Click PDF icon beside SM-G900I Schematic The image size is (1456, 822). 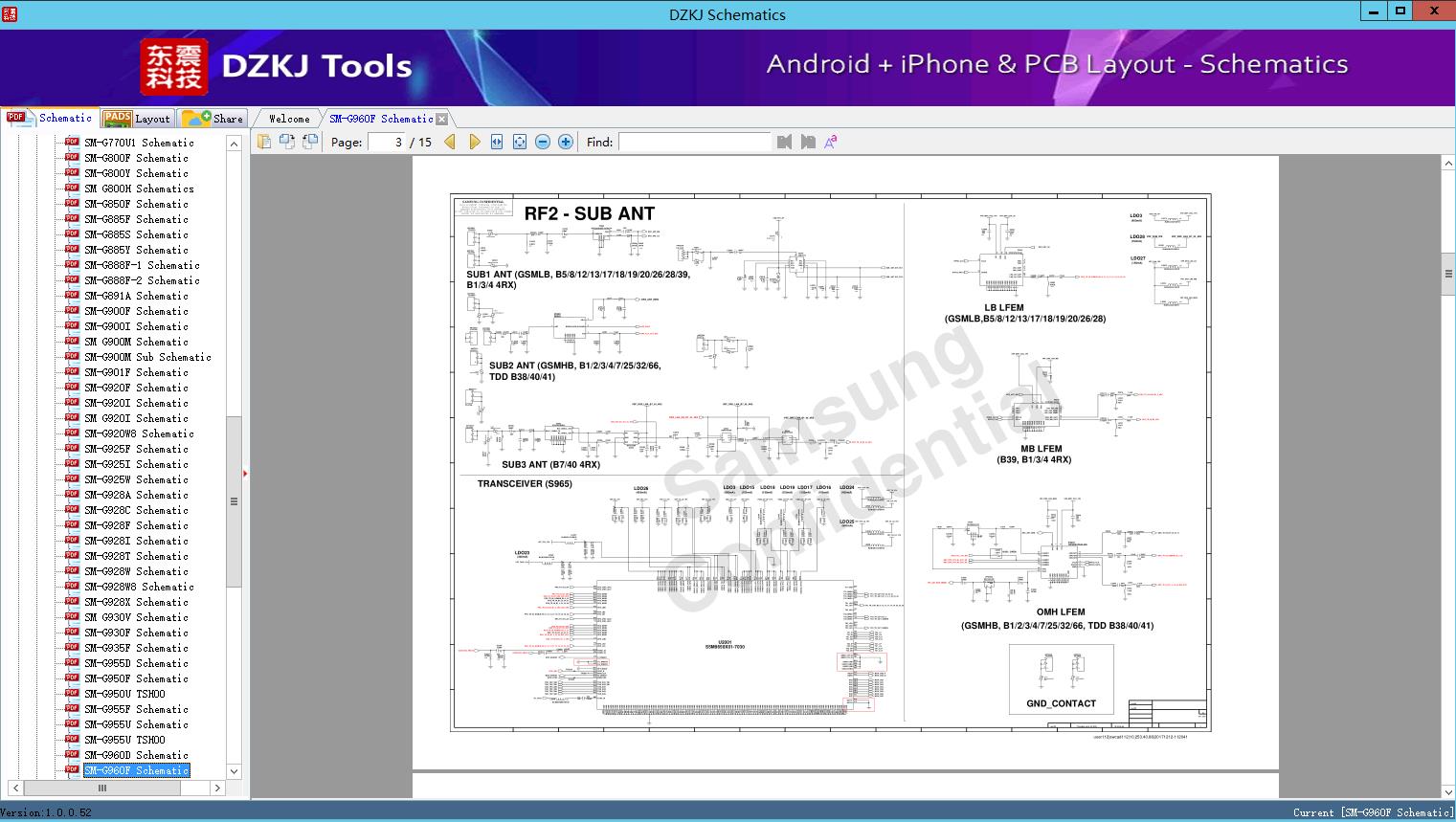72,325
